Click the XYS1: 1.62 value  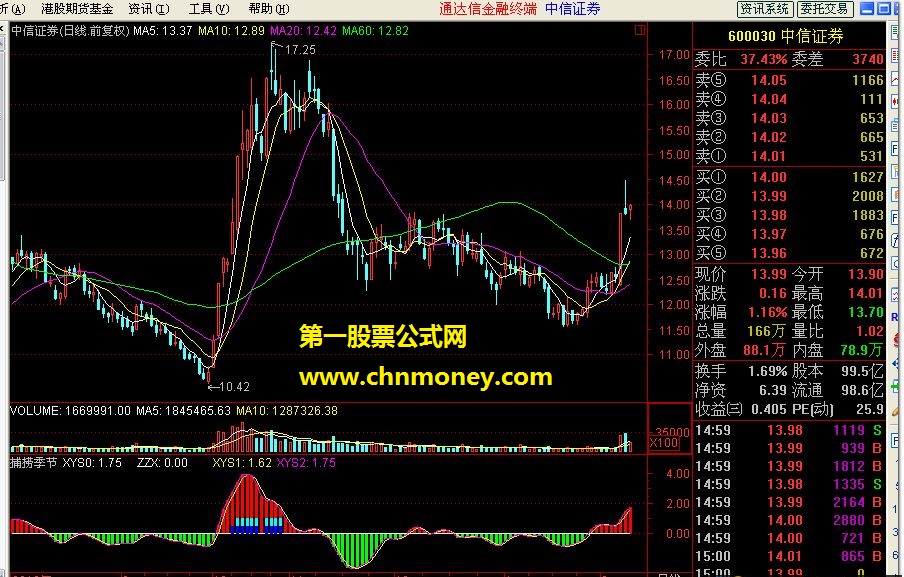click(x=242, y=463)
